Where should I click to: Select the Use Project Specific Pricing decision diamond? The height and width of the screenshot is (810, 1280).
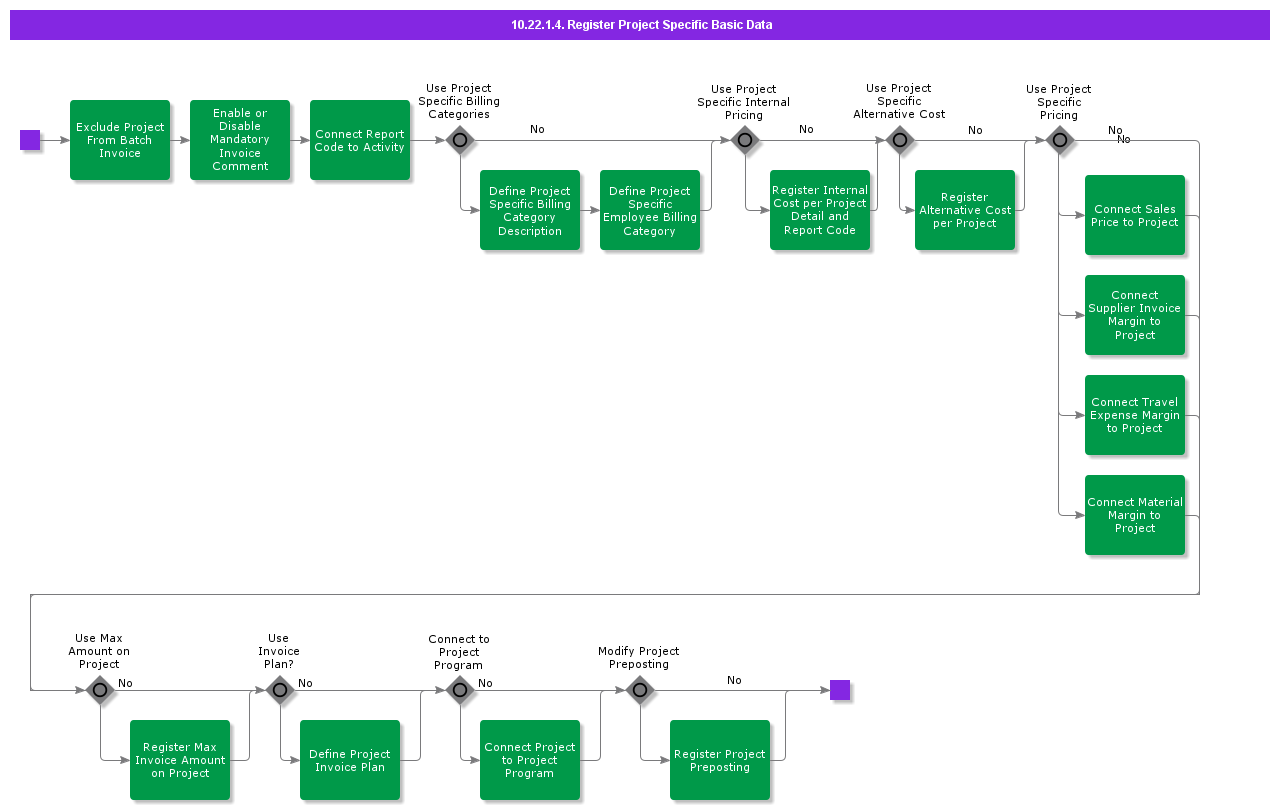point(1059,141)
